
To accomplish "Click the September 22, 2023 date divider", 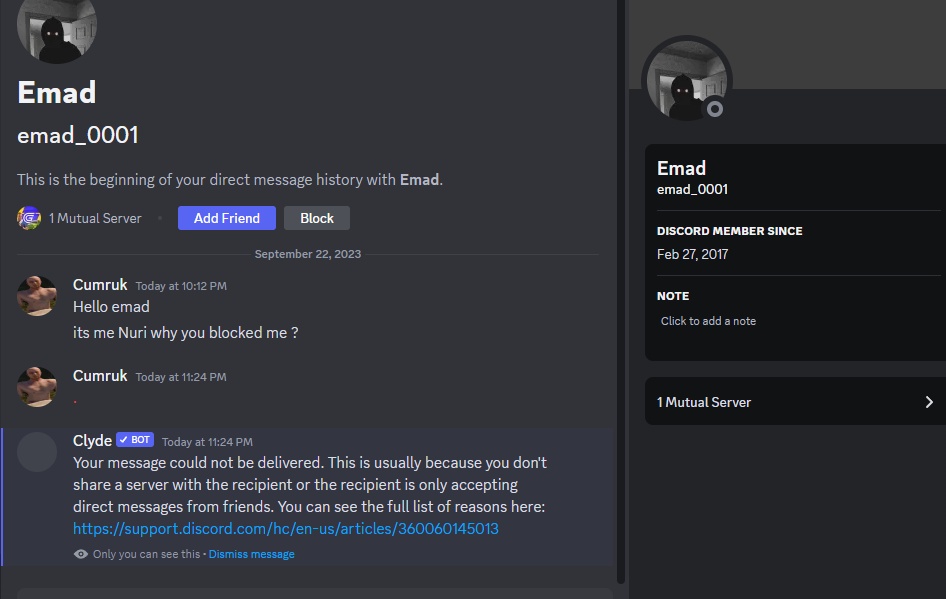I will coord(307,253).
